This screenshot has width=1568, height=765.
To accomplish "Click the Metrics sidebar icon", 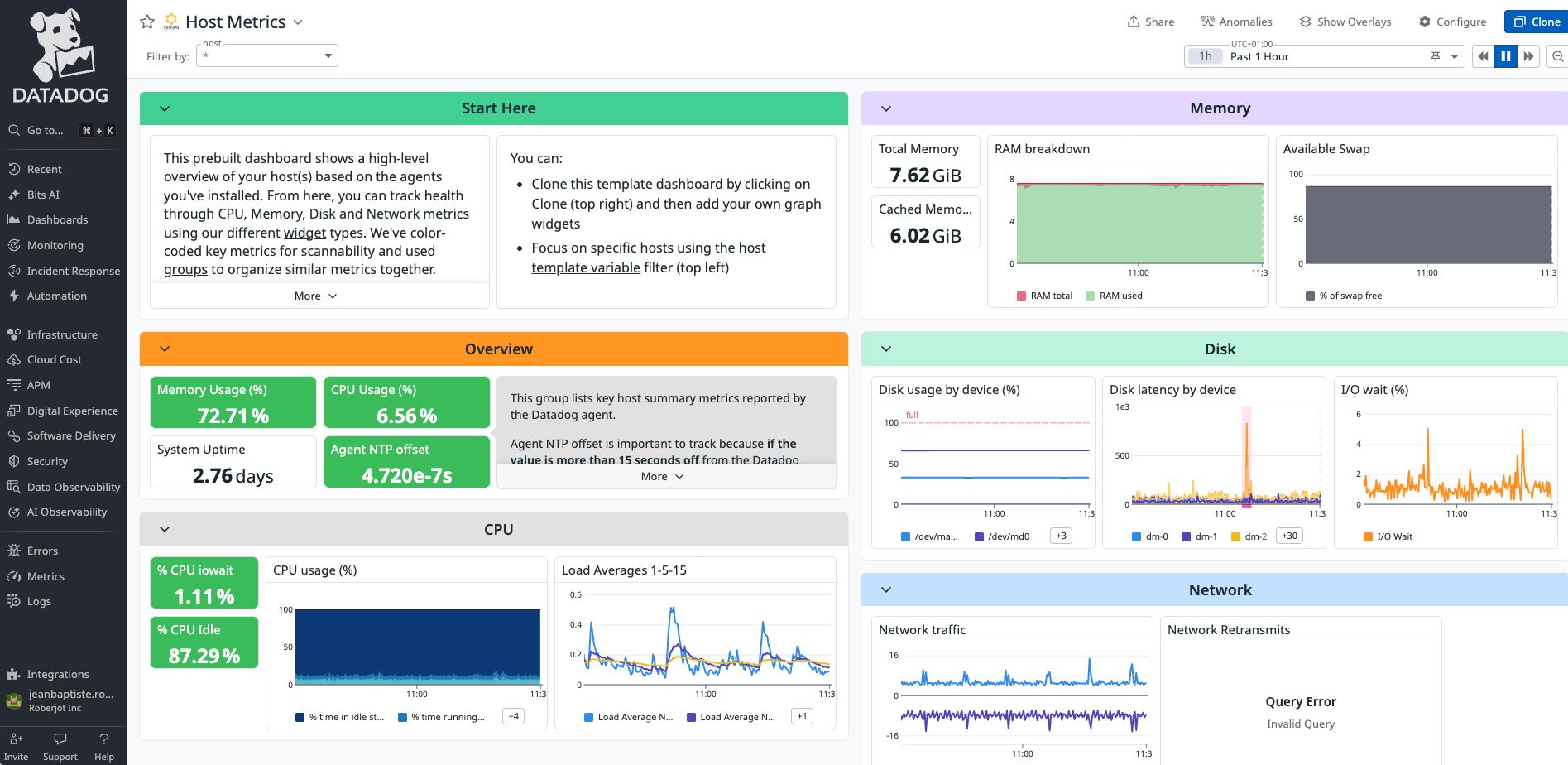I will click(x=14, y=576).
